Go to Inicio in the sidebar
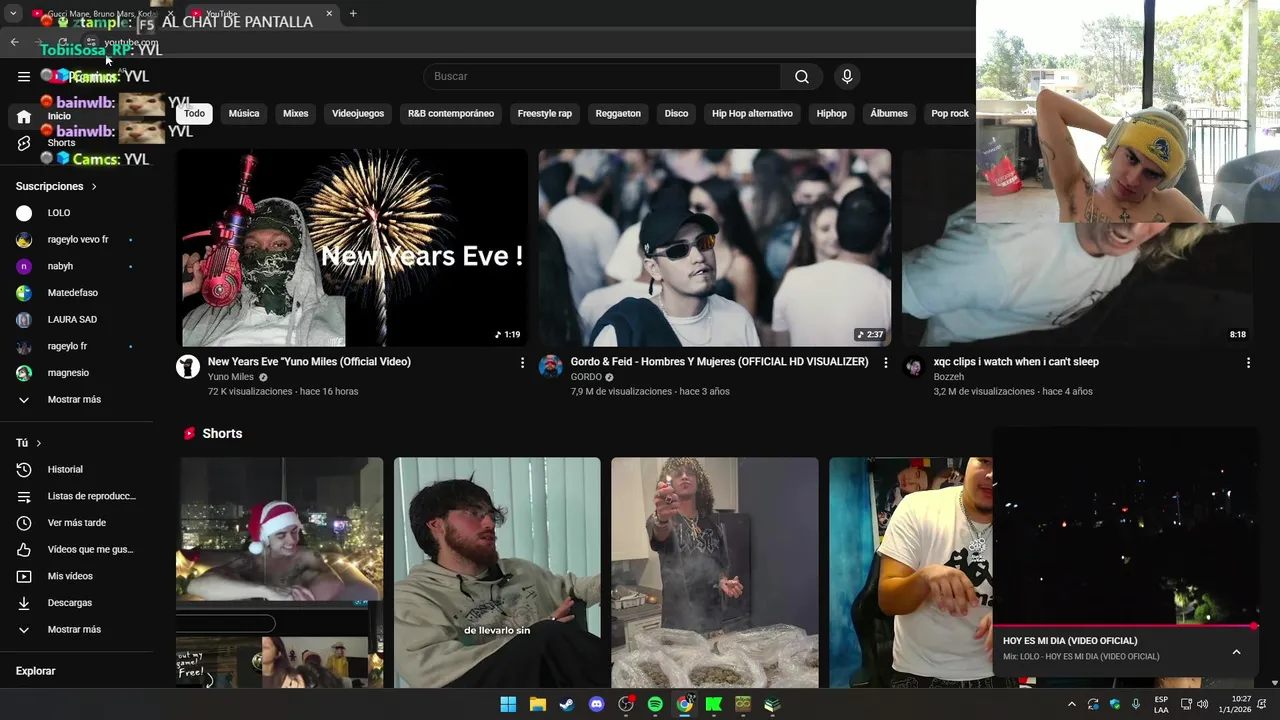This screenshot has width=1280, height=720. [24, 117]
